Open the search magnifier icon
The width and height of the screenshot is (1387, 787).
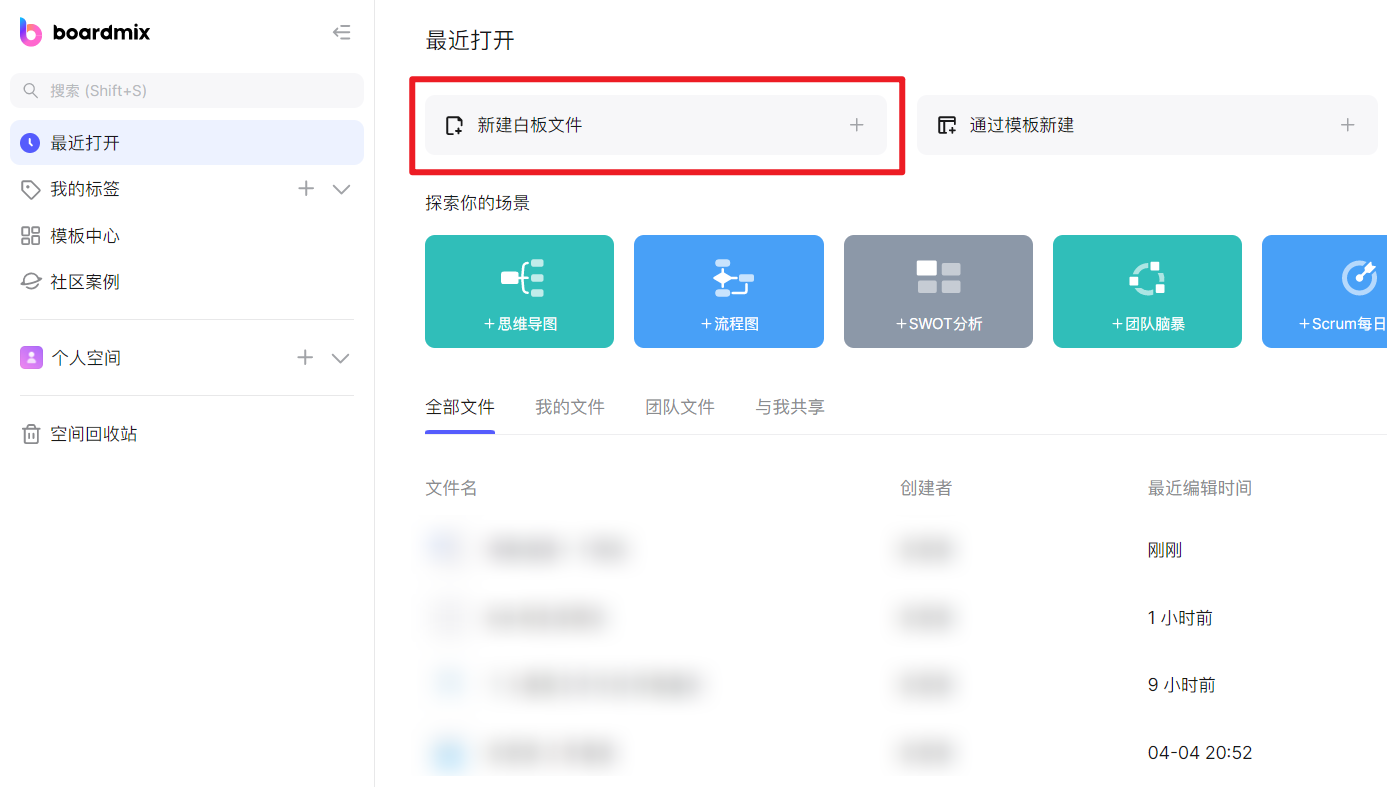(30, 90)
